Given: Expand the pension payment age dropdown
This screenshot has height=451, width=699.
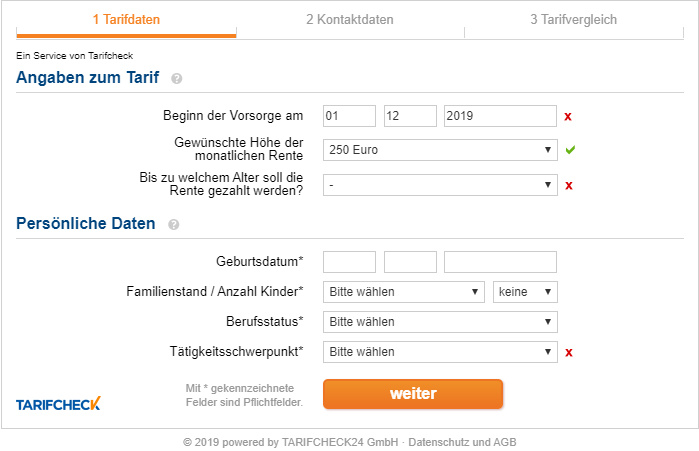Looking at the screenshot, I should 440,185.
